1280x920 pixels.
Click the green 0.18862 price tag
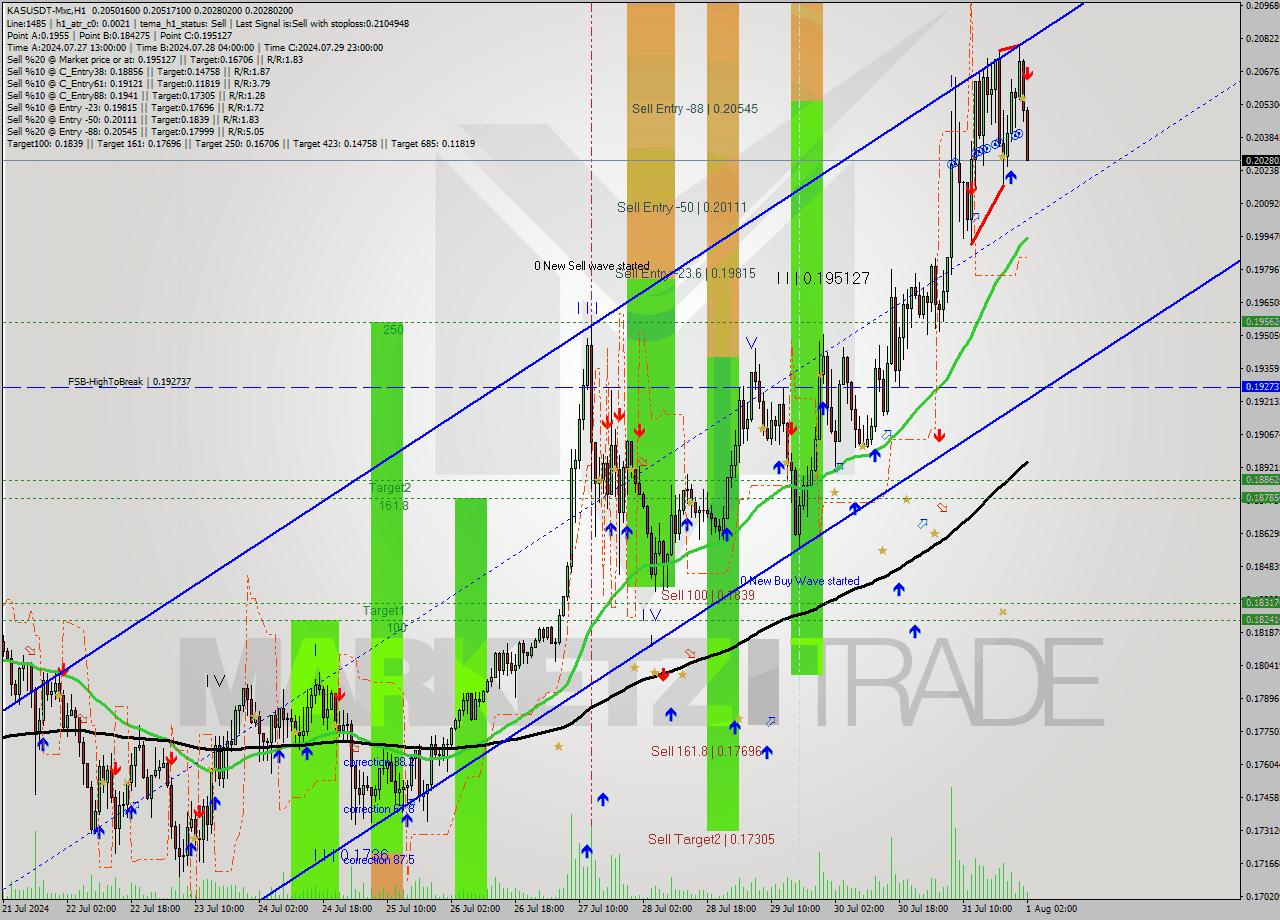(x=1260, y=479)
